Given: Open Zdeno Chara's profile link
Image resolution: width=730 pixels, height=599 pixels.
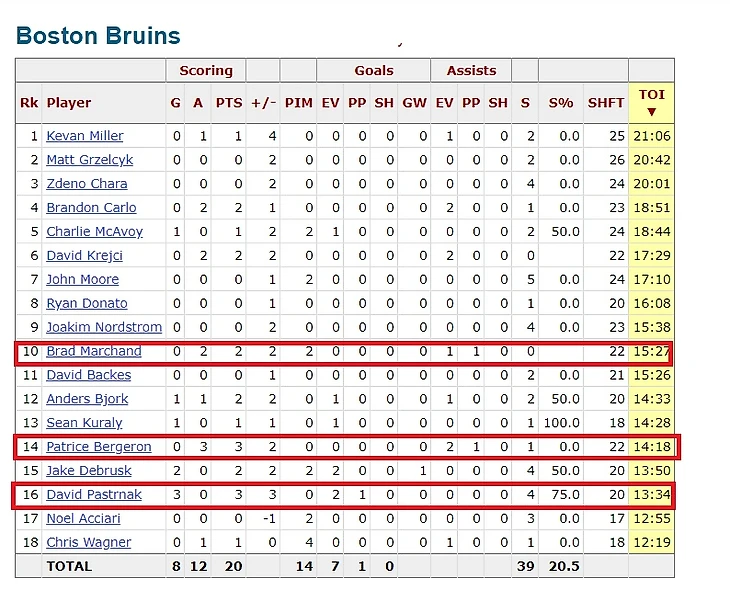Looking at the screenshot, I should (x=86, y=184).
